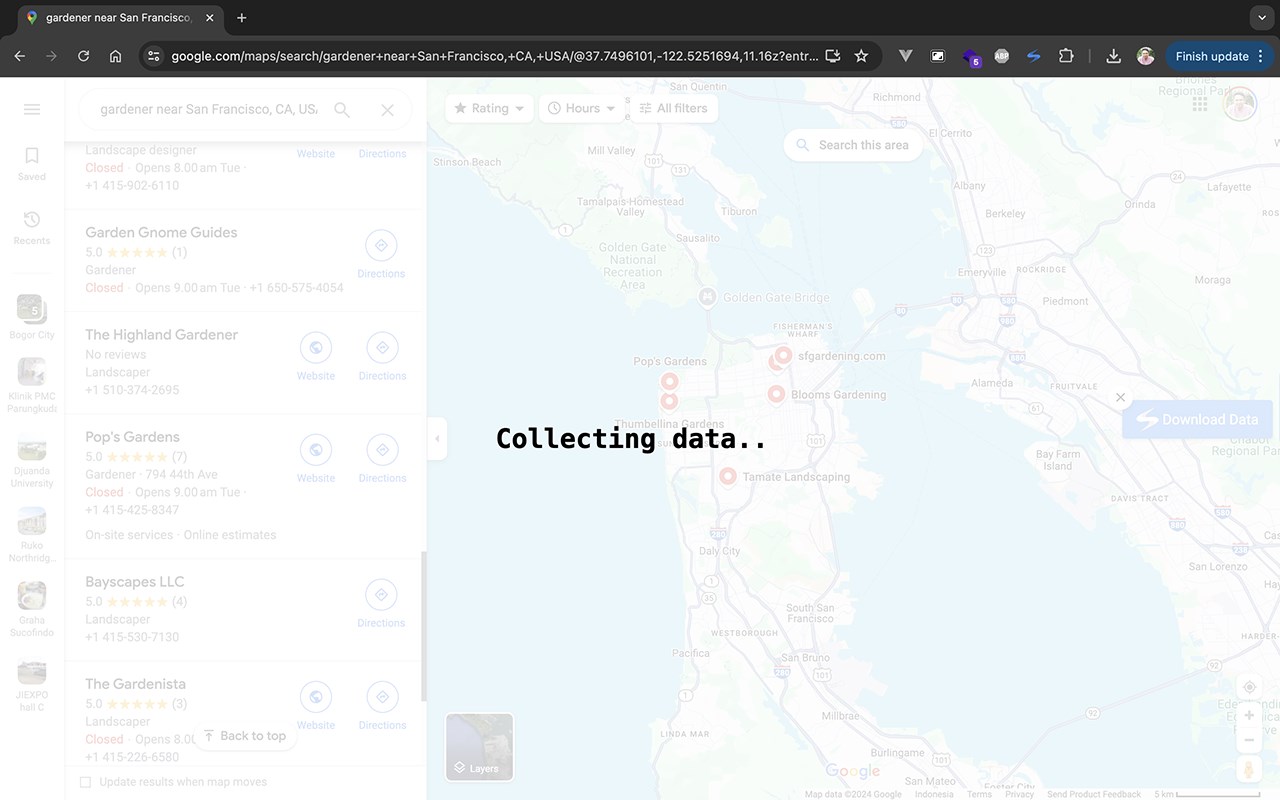Screen dimensions: 1280x800
Task: Open Bogor City recent thumbnail
Action: coord(31,310)
